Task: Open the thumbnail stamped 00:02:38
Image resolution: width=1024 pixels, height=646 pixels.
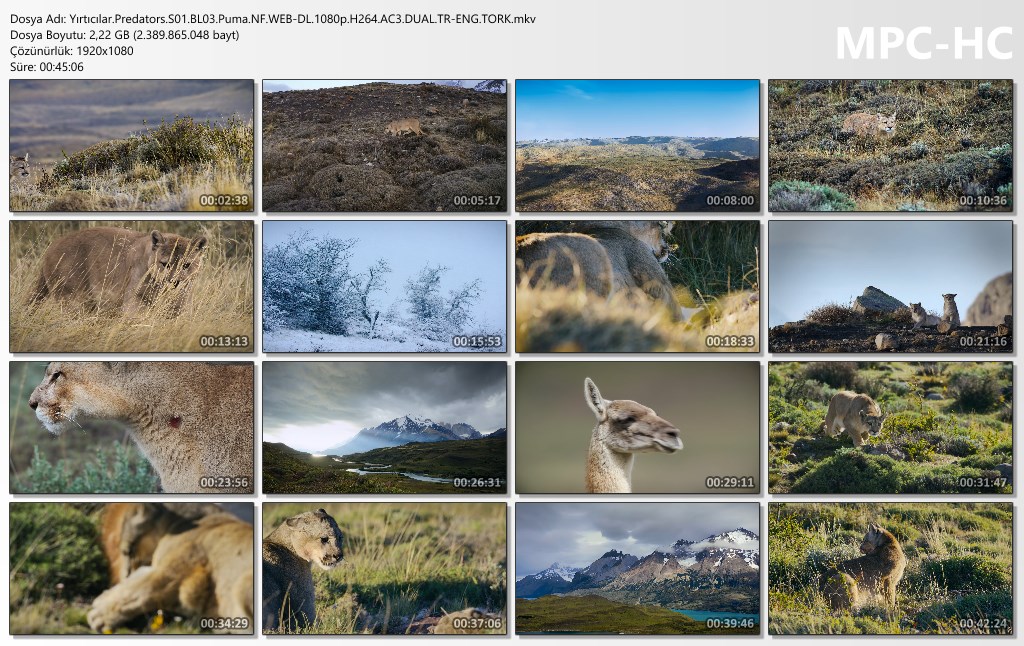Action: tap(131, 146)
